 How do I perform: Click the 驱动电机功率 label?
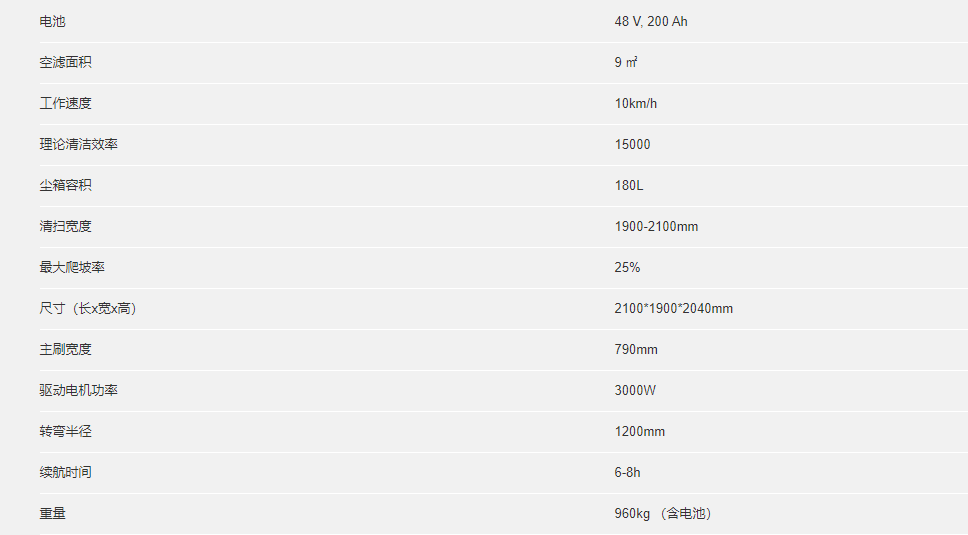click(78, 391)
